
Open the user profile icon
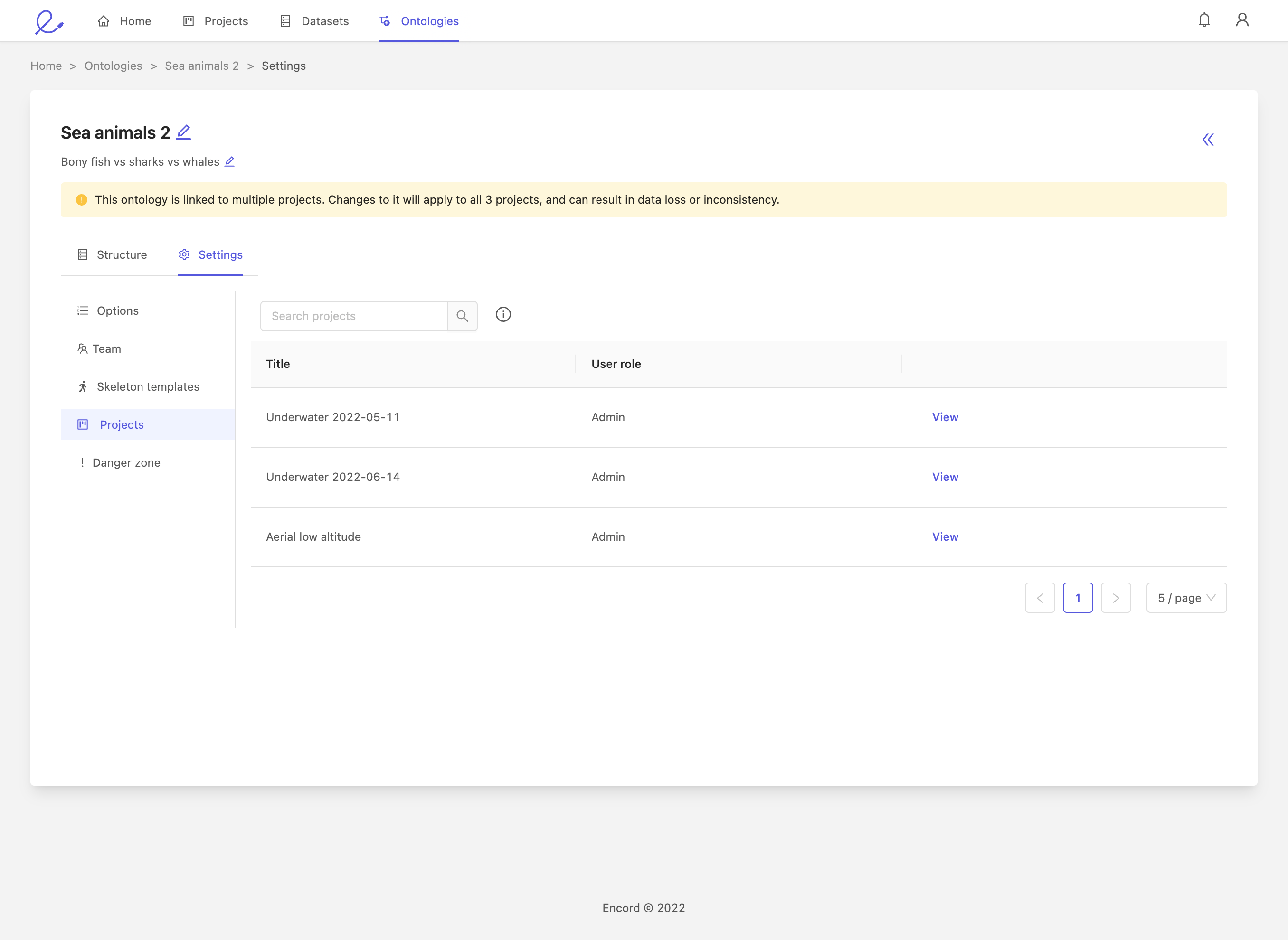pyautogui.click(x=1242, y=20)
